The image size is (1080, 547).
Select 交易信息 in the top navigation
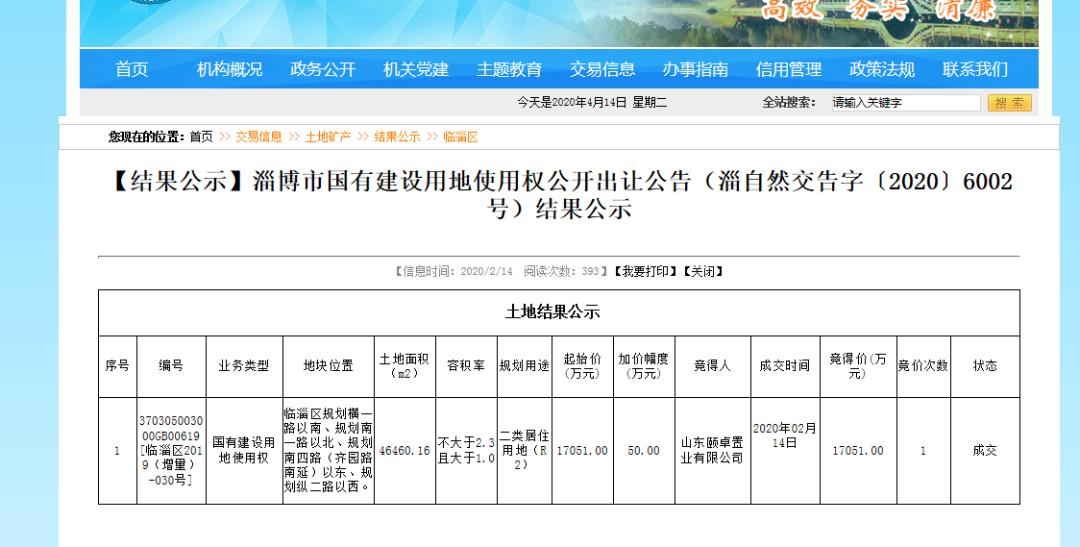coord(602,70)
